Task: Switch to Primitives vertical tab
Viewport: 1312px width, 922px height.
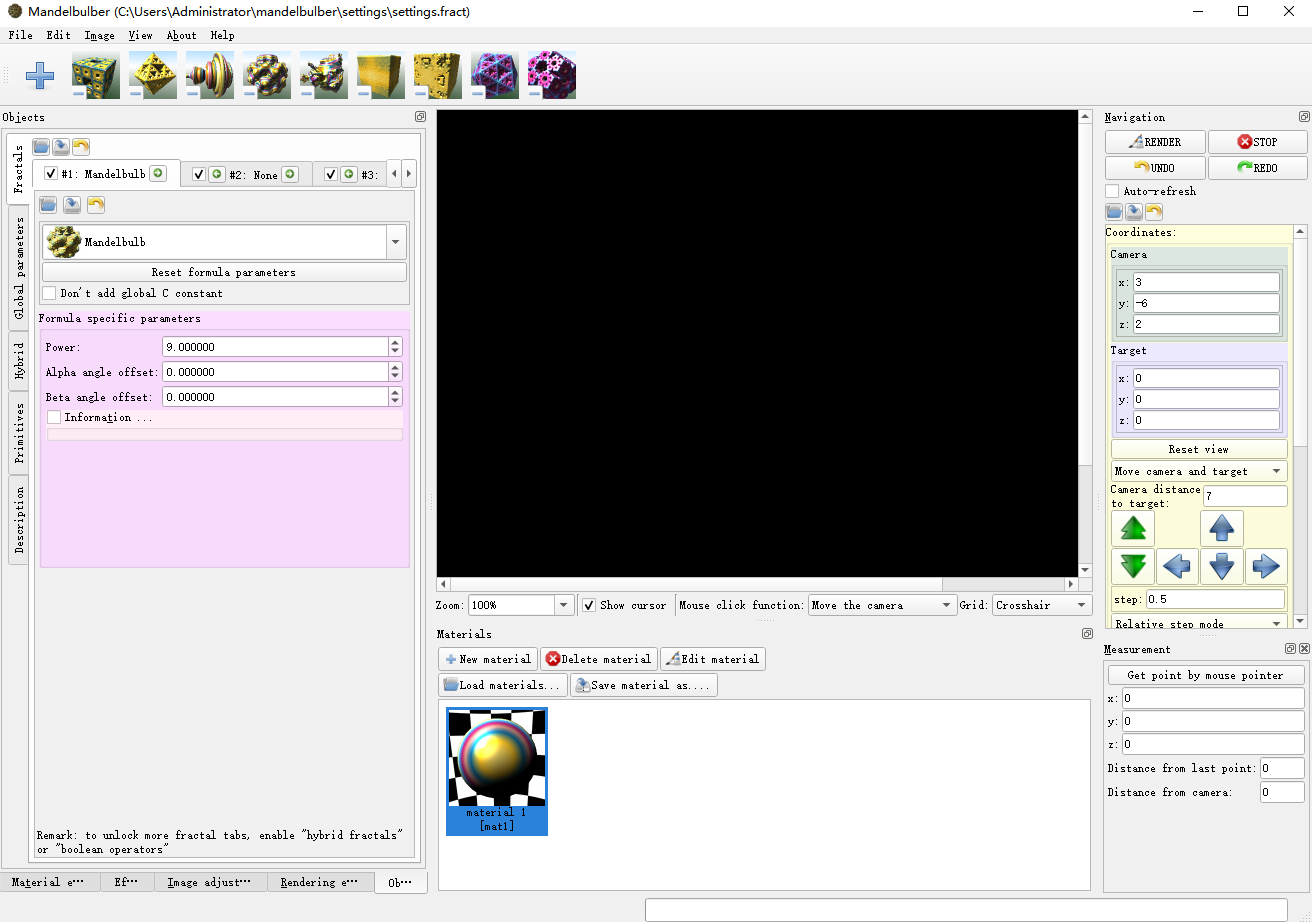Action: pos(19,433)
